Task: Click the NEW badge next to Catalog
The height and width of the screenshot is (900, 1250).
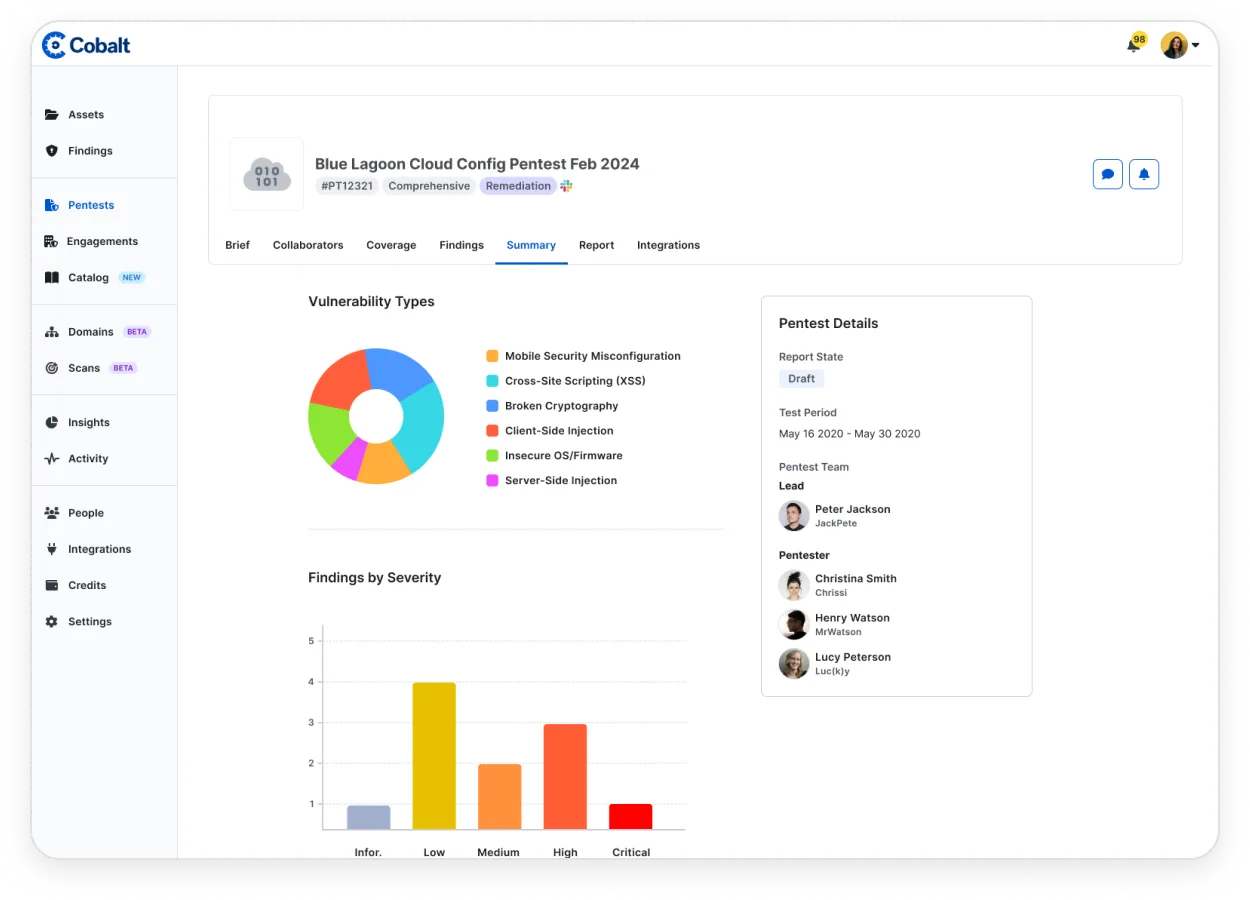Action: click(x=132, y=278)
